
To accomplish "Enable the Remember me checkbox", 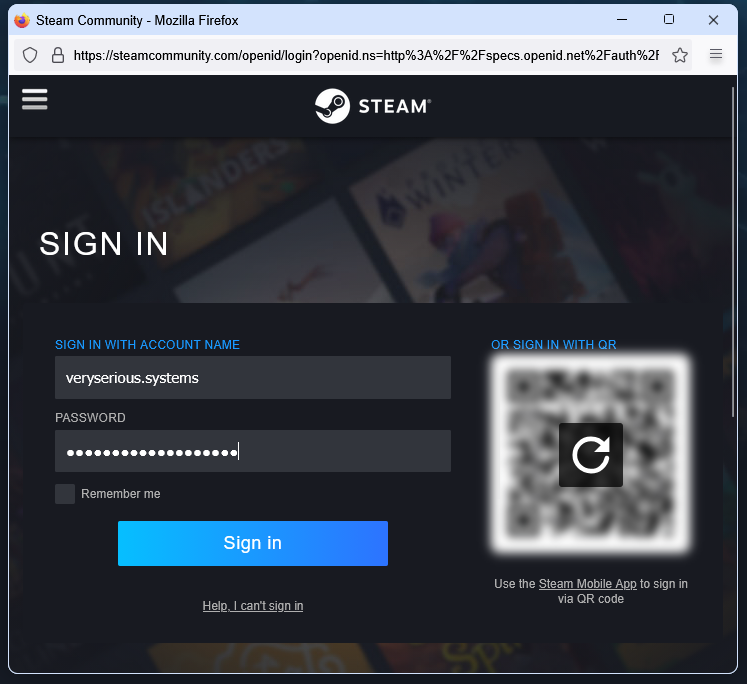I will (65, 494).
